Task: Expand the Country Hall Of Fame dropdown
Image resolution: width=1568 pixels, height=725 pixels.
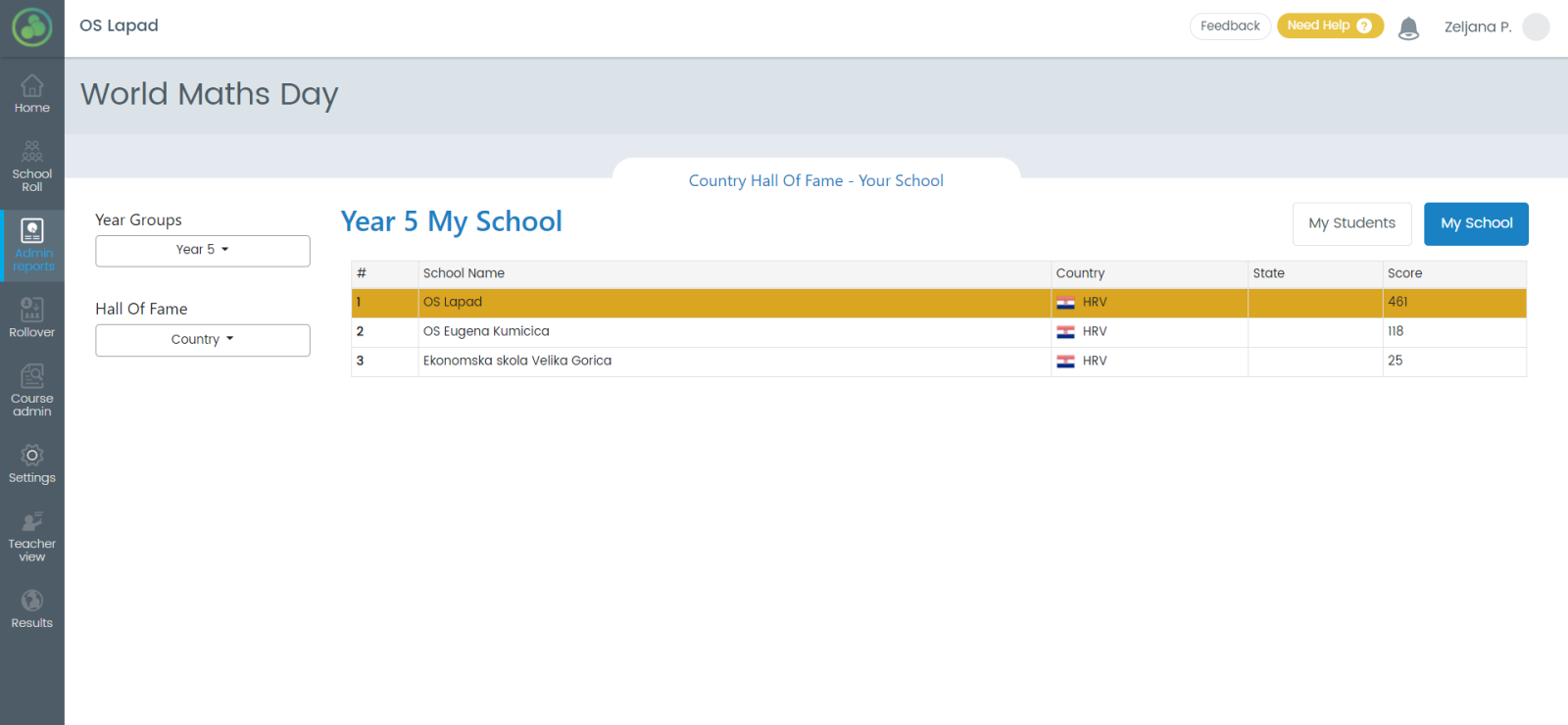Action: click(203, 340)
